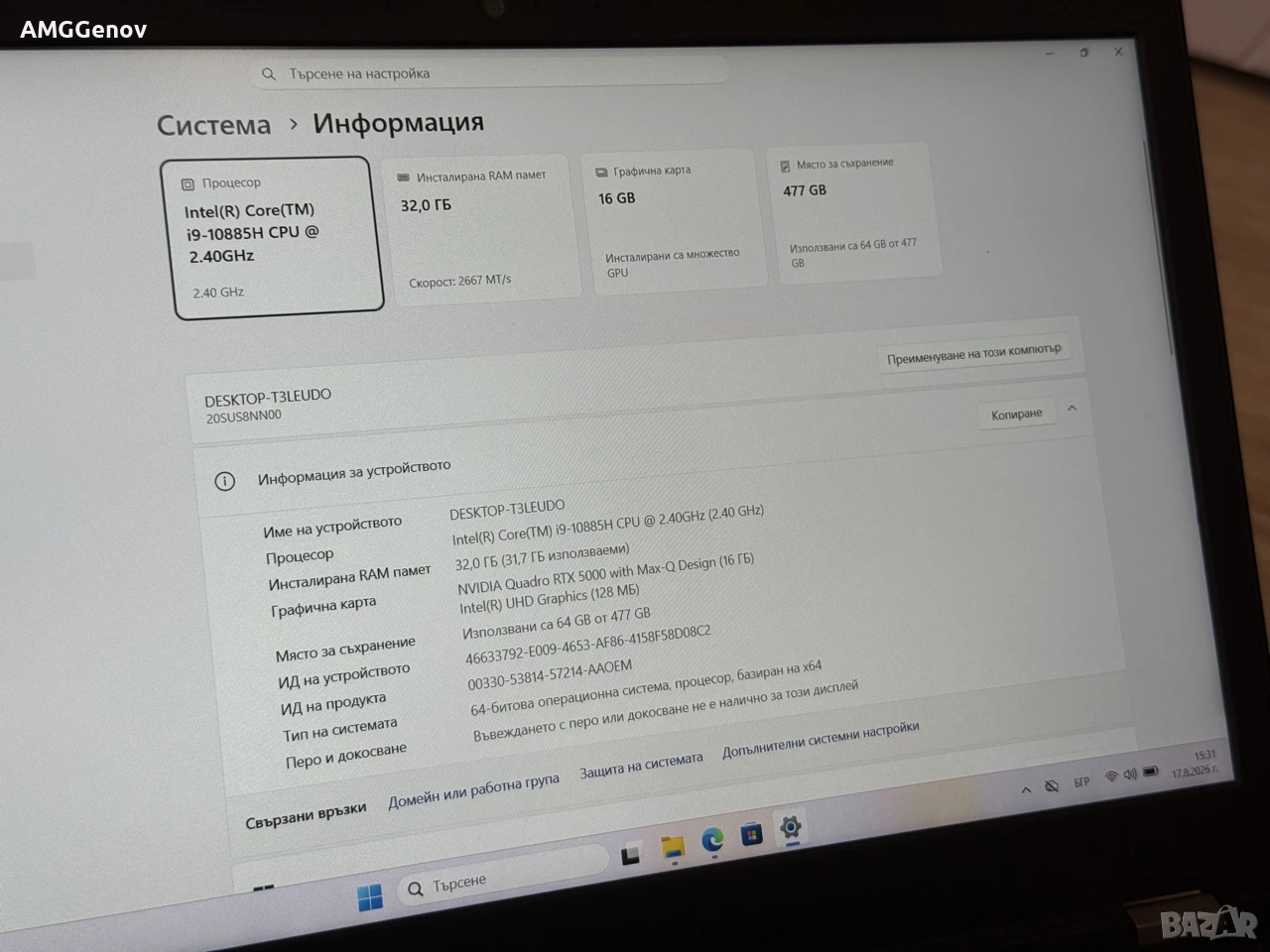Select the Използвани са 64 GB от 477 GB row value
Screen dimensions: 1270x952
click(557, 622)
